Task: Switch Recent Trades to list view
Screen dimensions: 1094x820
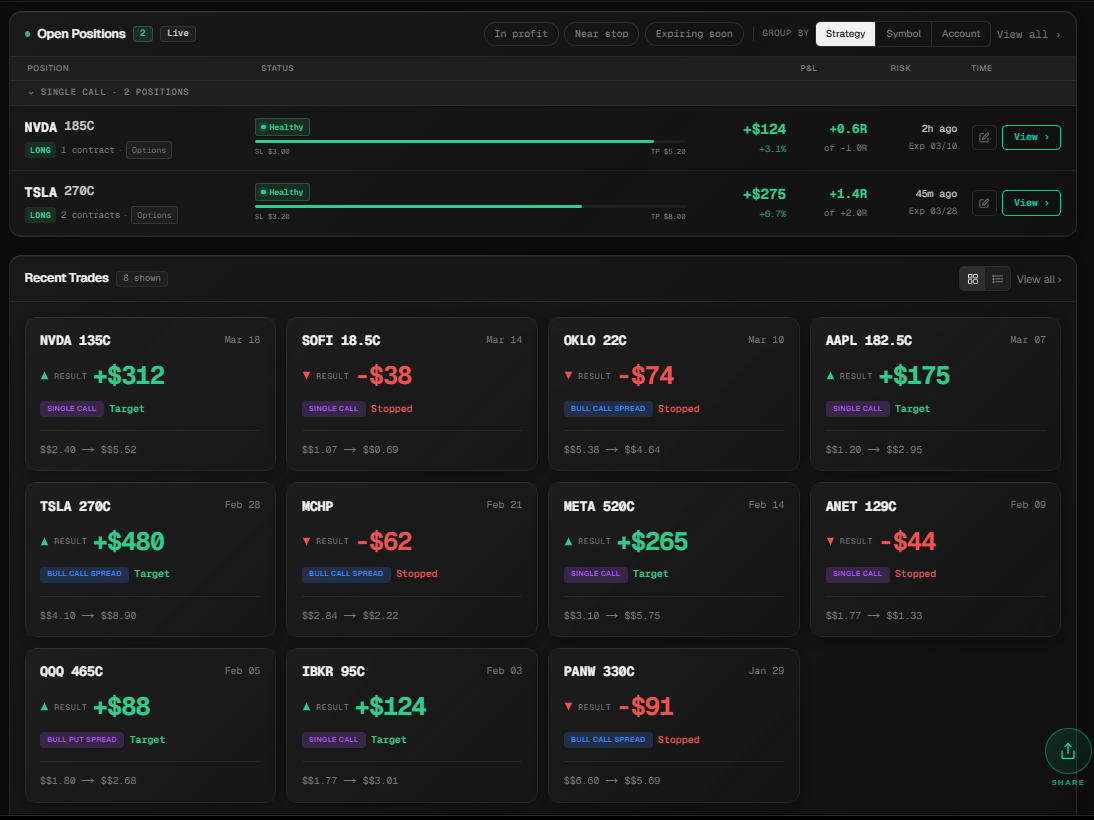Action: pyautogui.click(x=998, y=279)
